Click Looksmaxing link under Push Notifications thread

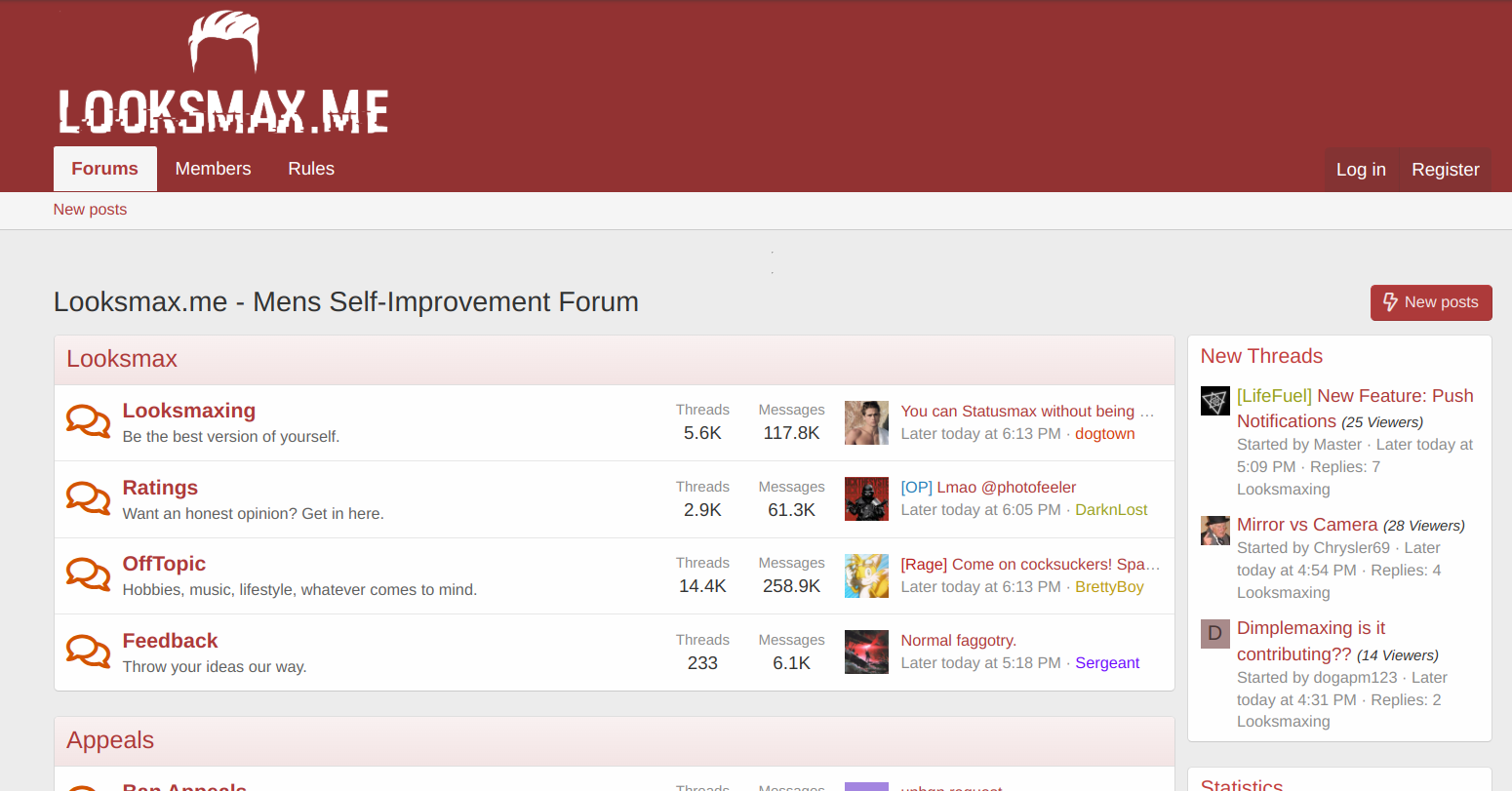click(x=1284, y=490)
